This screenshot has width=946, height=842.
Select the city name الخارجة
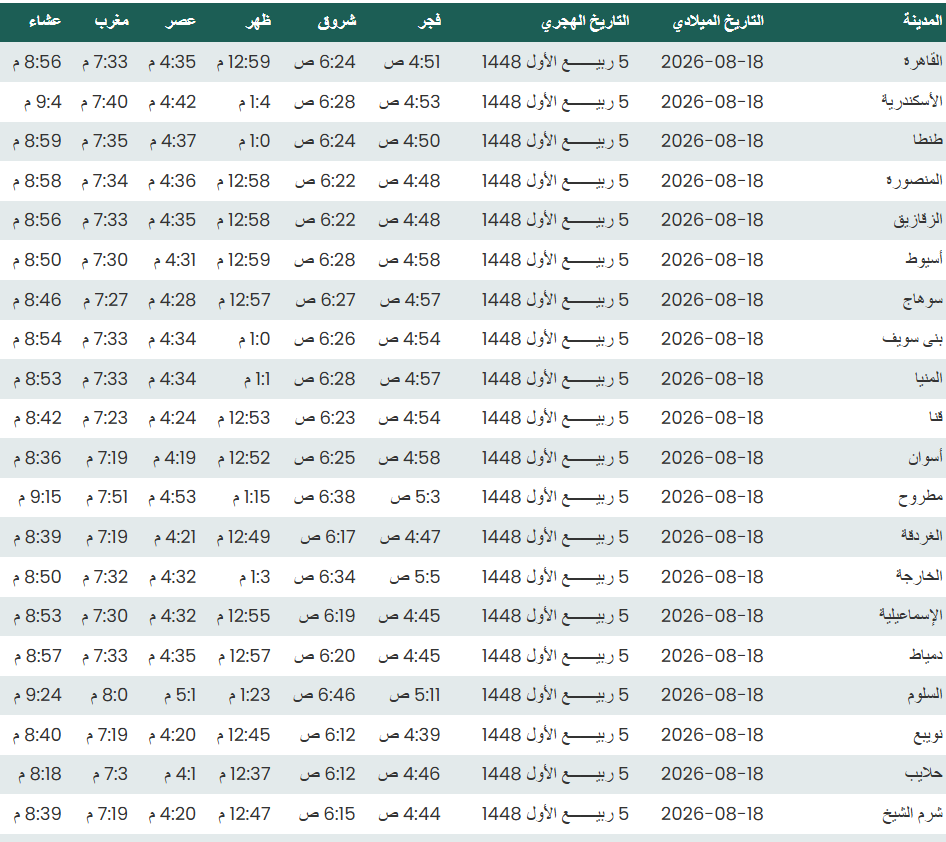click(919, 576)
